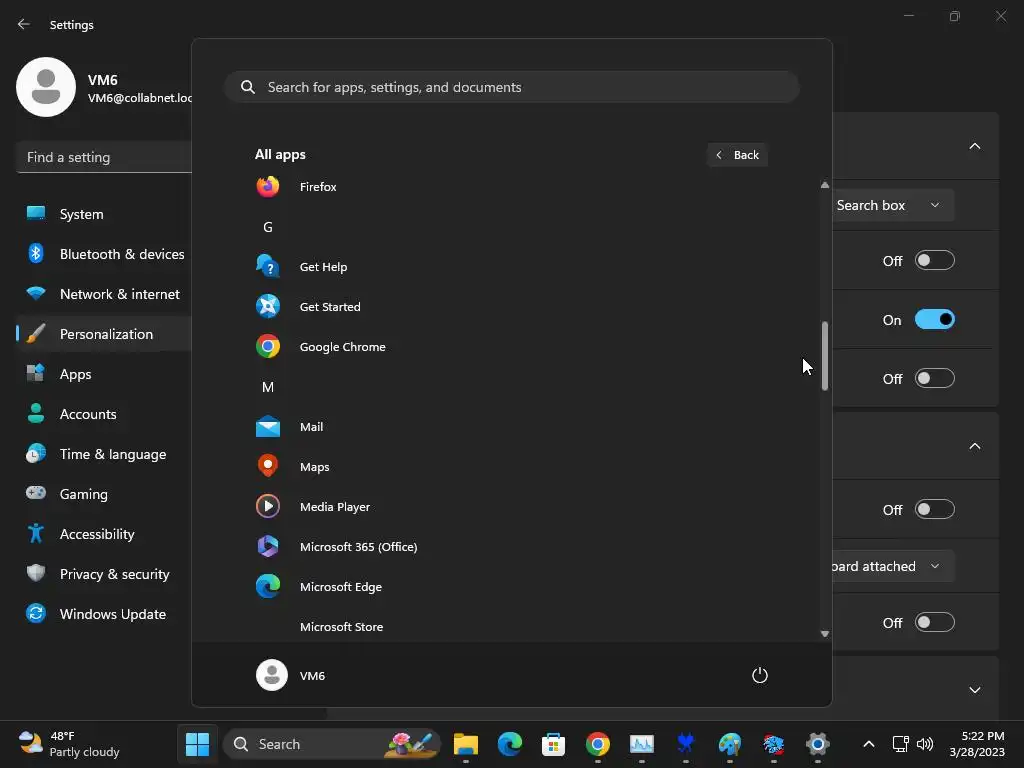Open Gaming settings category
Screen dimensions: 1024x768
(104, 494)
